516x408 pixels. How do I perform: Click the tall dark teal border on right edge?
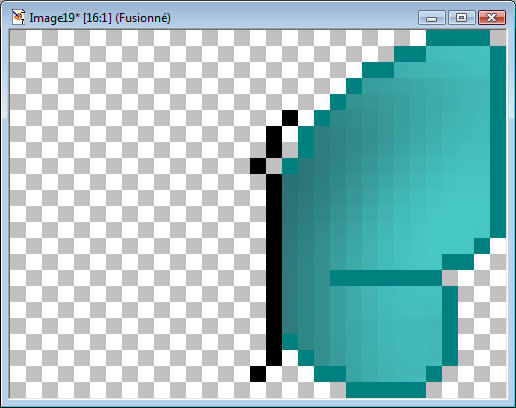coord(498,142)
